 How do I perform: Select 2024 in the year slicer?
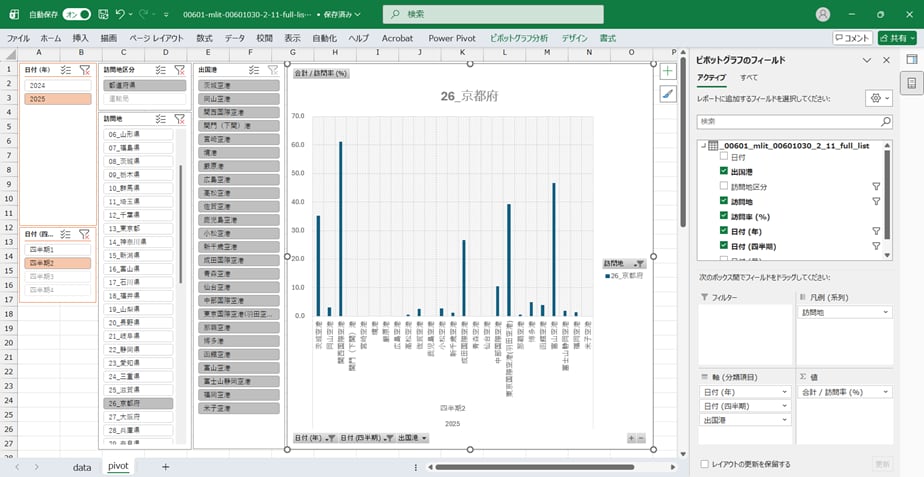[x=56, y=85]
